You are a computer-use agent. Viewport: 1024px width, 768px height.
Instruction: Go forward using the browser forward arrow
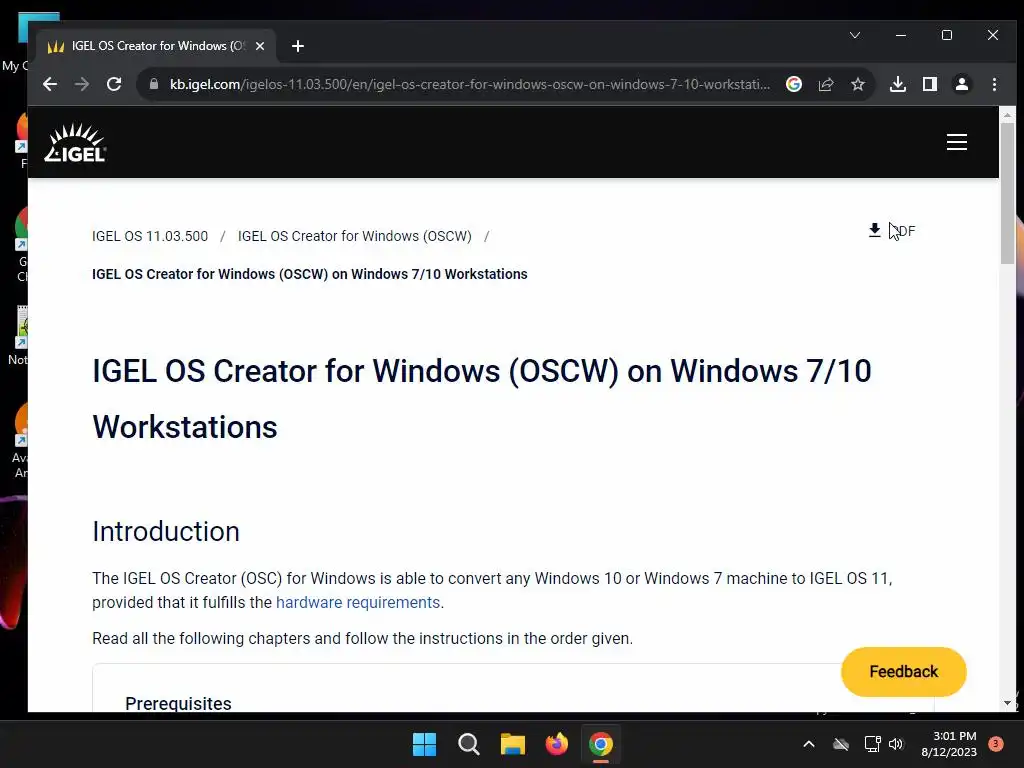point(82,84)
